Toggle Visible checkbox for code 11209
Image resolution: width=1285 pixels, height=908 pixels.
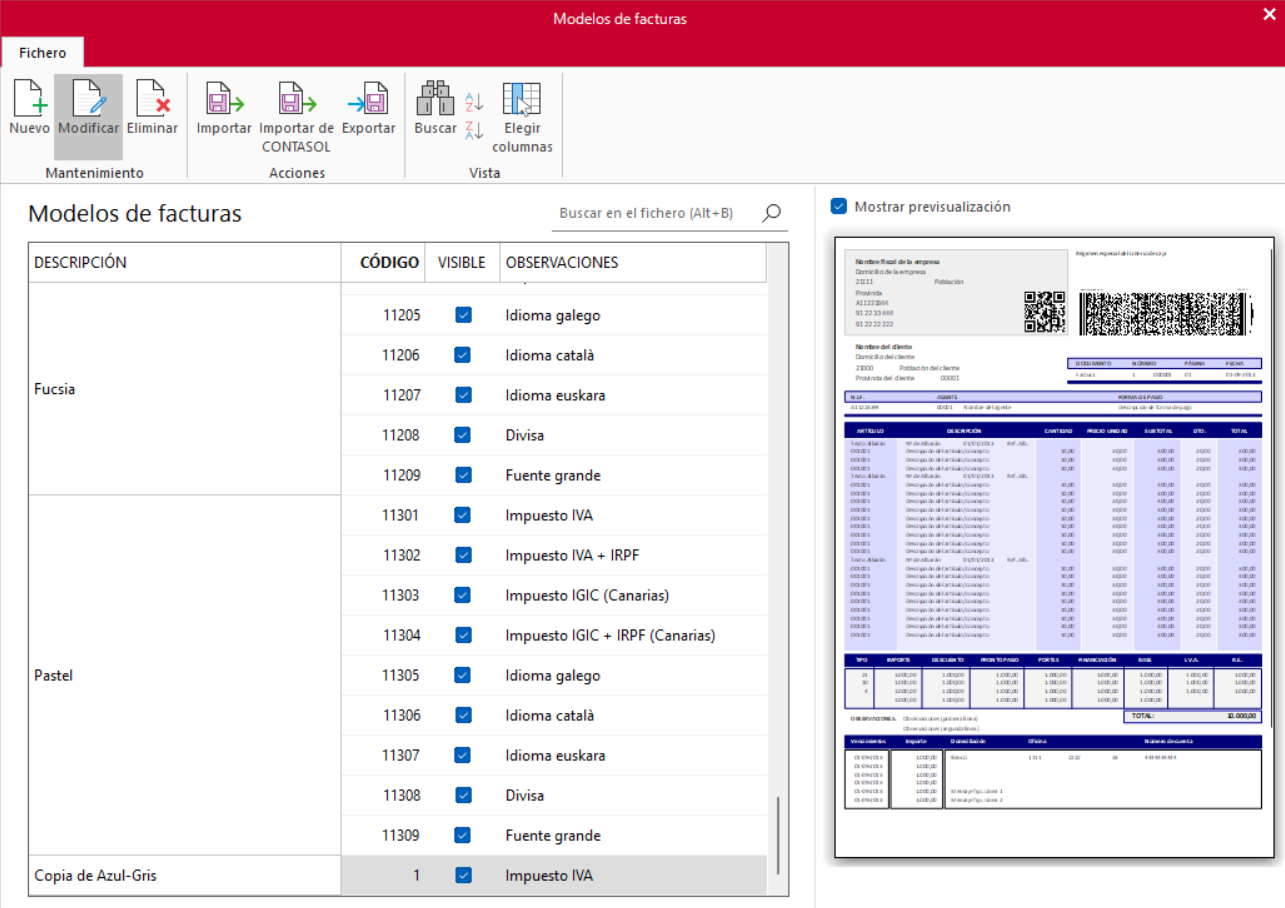(463, 475)
